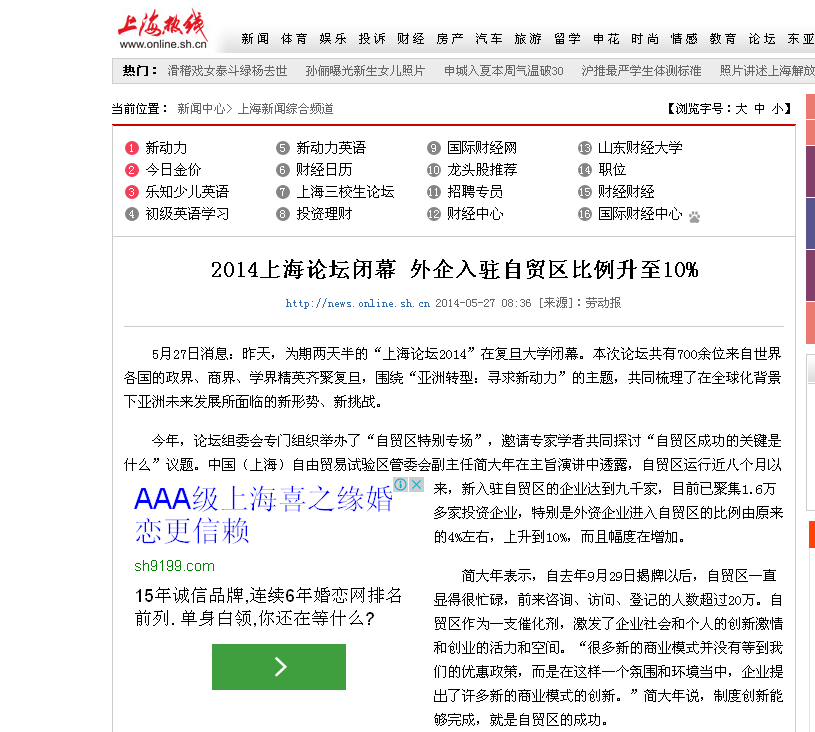Click the 上海新闻综合频道 breadcrumb link
This screenshot has width=815, height=732.
285,109
